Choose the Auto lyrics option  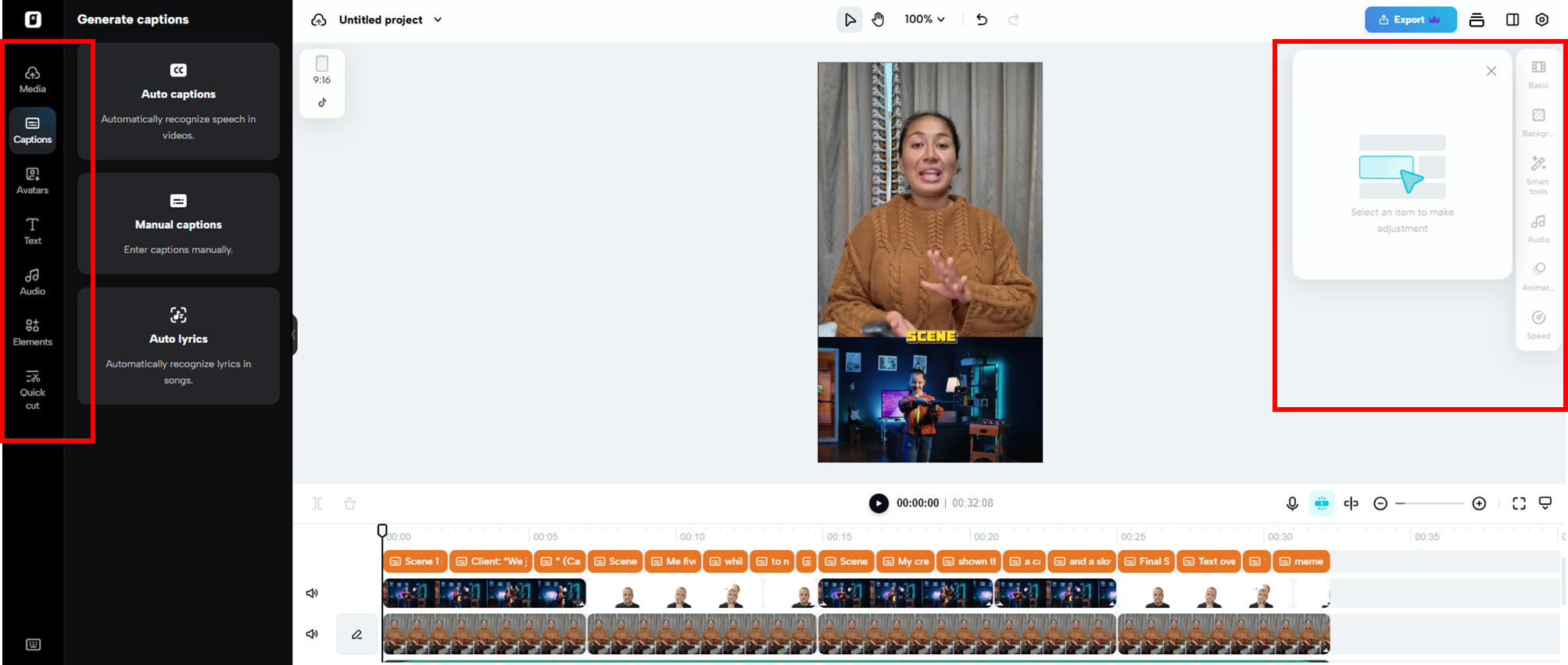pos(178,346)
